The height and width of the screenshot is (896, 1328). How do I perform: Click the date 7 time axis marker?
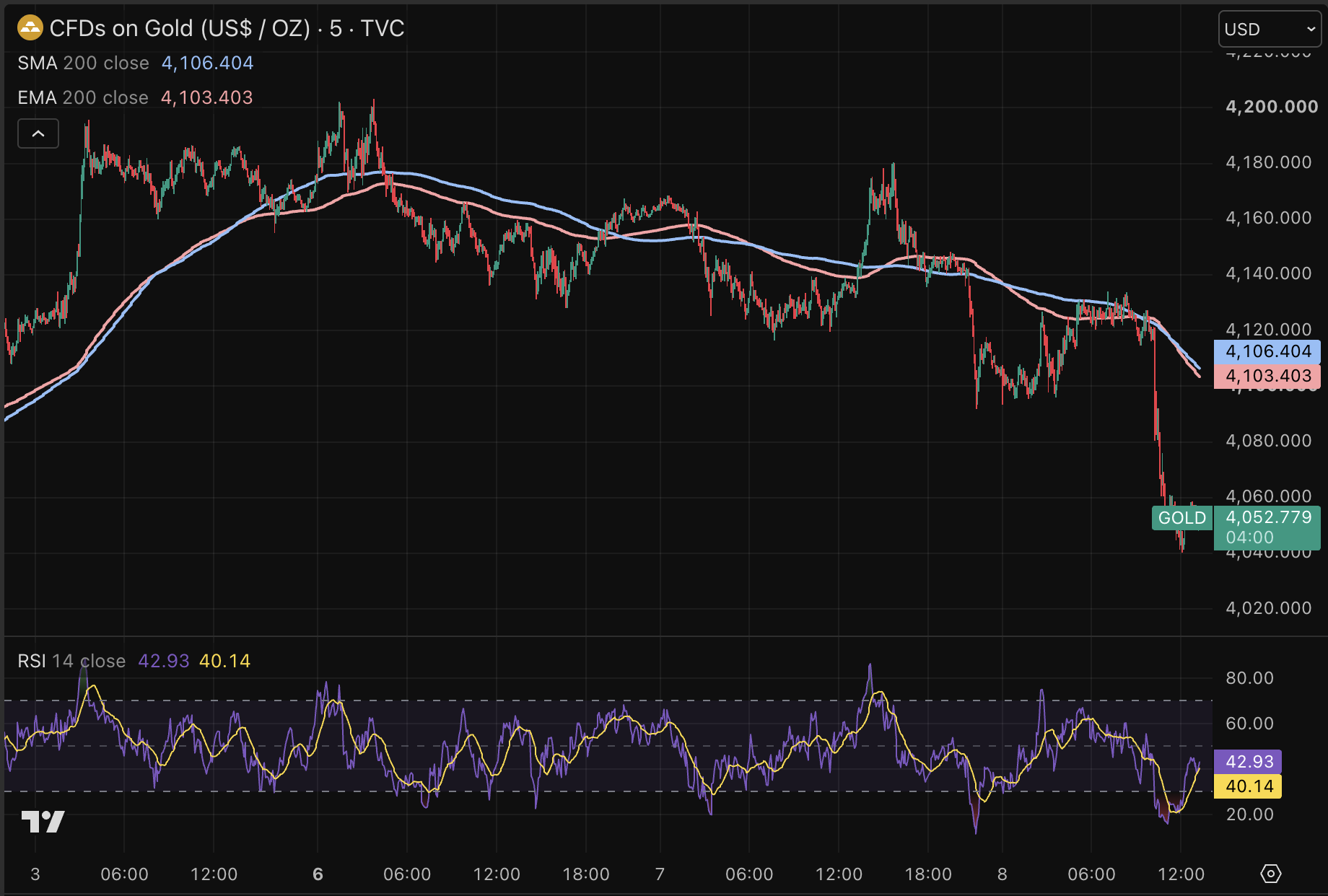660,874
